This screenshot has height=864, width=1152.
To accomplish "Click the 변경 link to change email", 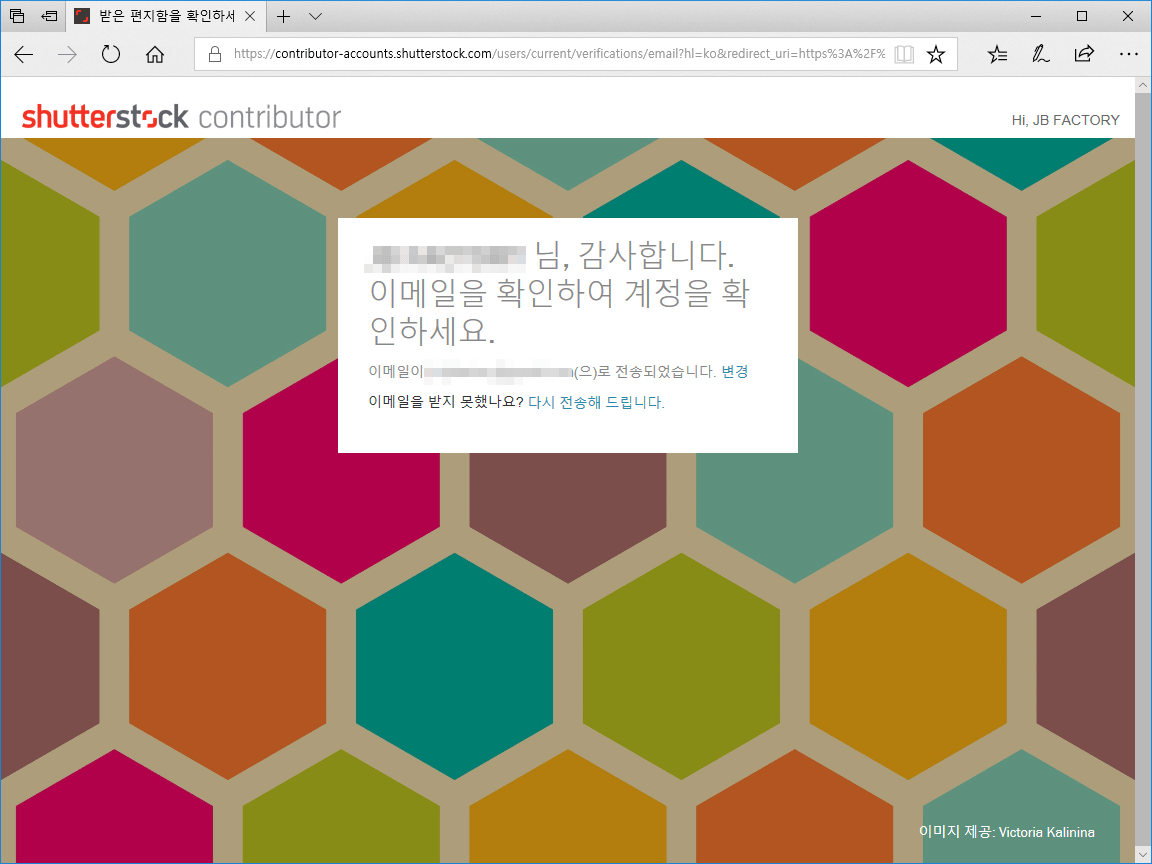I will tap(735, 372).
